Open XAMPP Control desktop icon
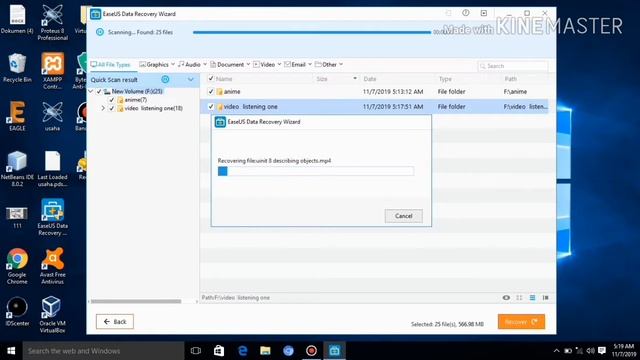Screen dimensions: 640x360 point(52,71)
